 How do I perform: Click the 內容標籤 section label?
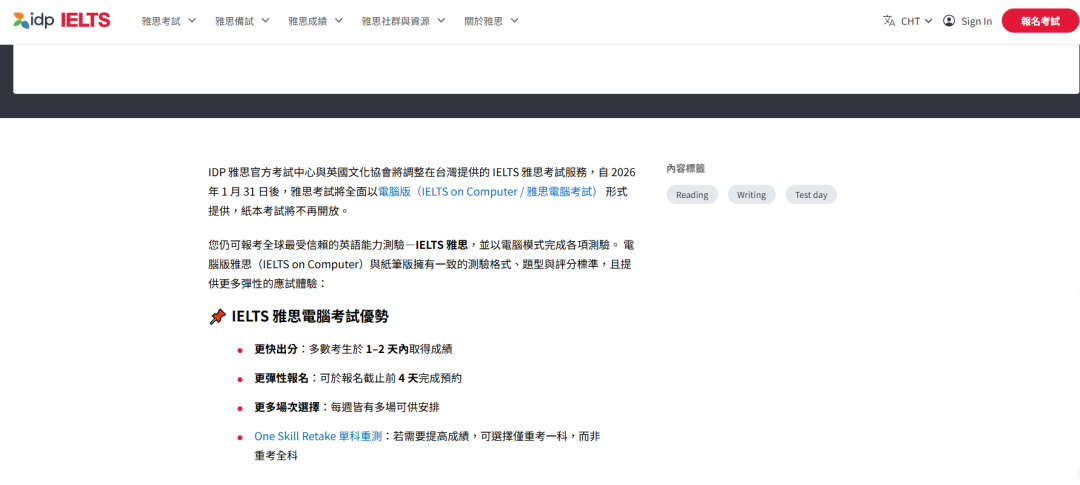[x=686, y=168]
